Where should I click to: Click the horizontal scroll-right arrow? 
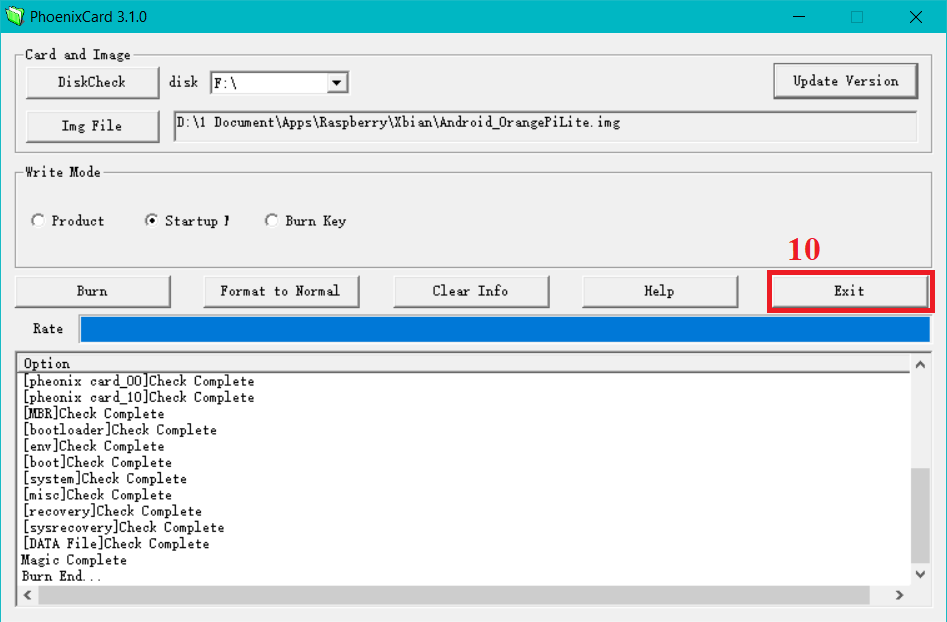coord(899,595)
